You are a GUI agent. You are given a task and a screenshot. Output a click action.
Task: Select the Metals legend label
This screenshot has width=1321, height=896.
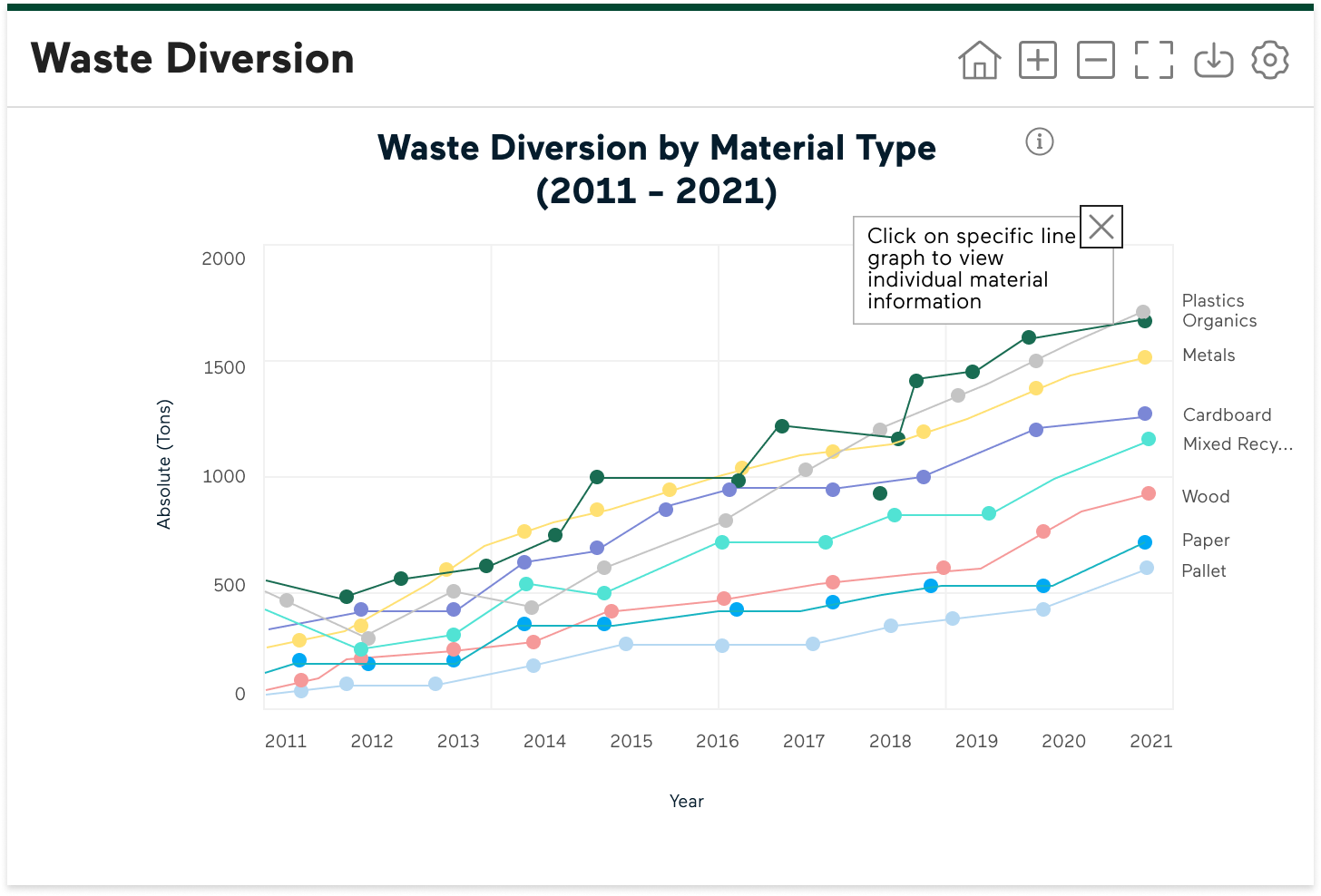[1208, 355]
